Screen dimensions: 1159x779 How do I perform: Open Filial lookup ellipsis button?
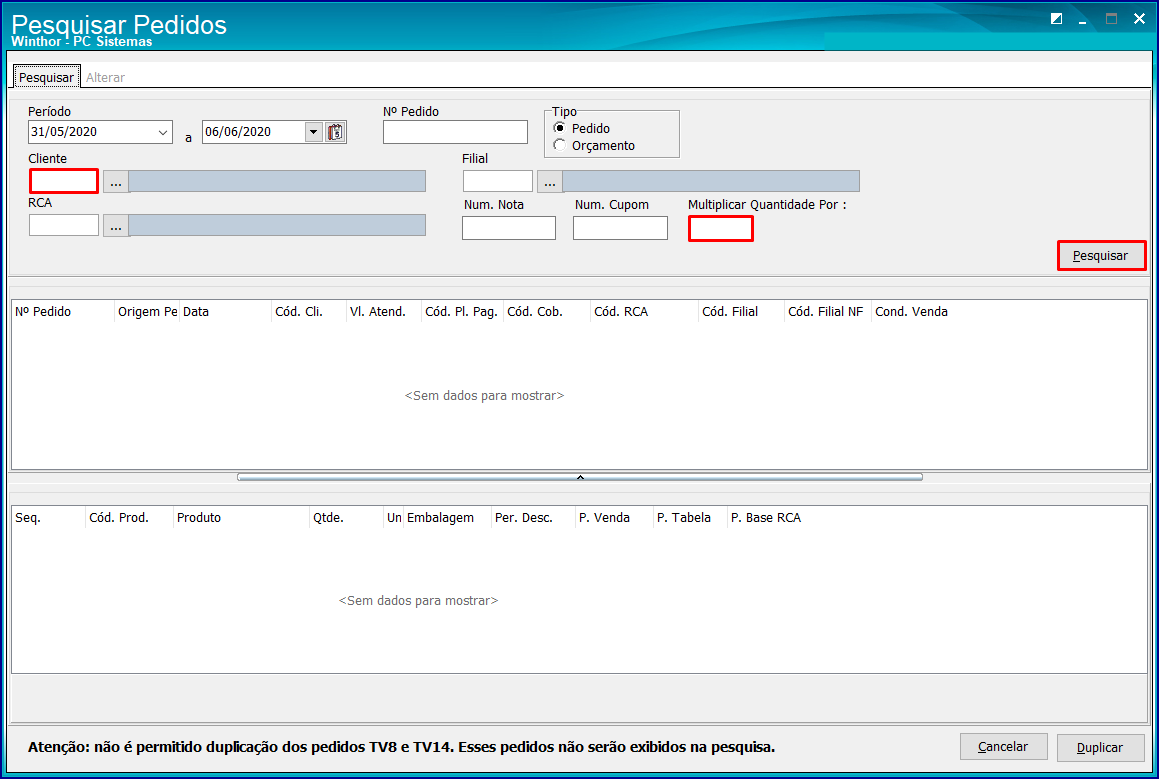tap(550, 182)
